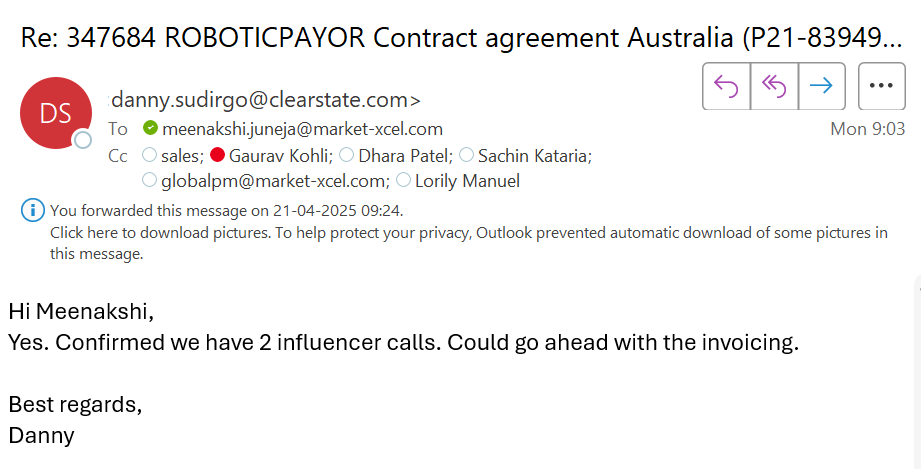Click the Reply arrow icon
The width and height of the screenshot is (921, 469).
pos(726,86)
